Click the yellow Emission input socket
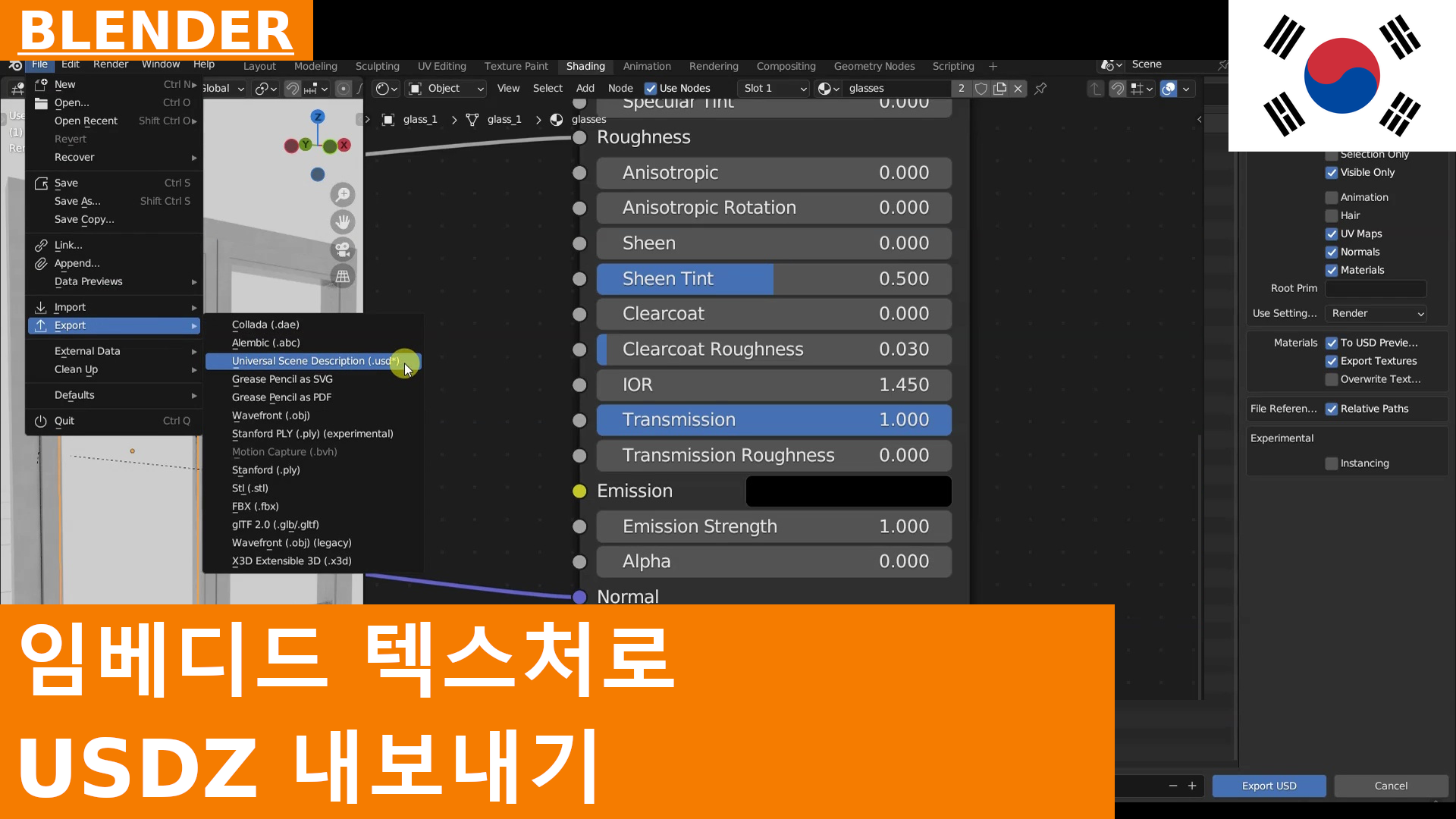Image resolution: width=1456 pixels, height=819 pixels. pos(579,491)
